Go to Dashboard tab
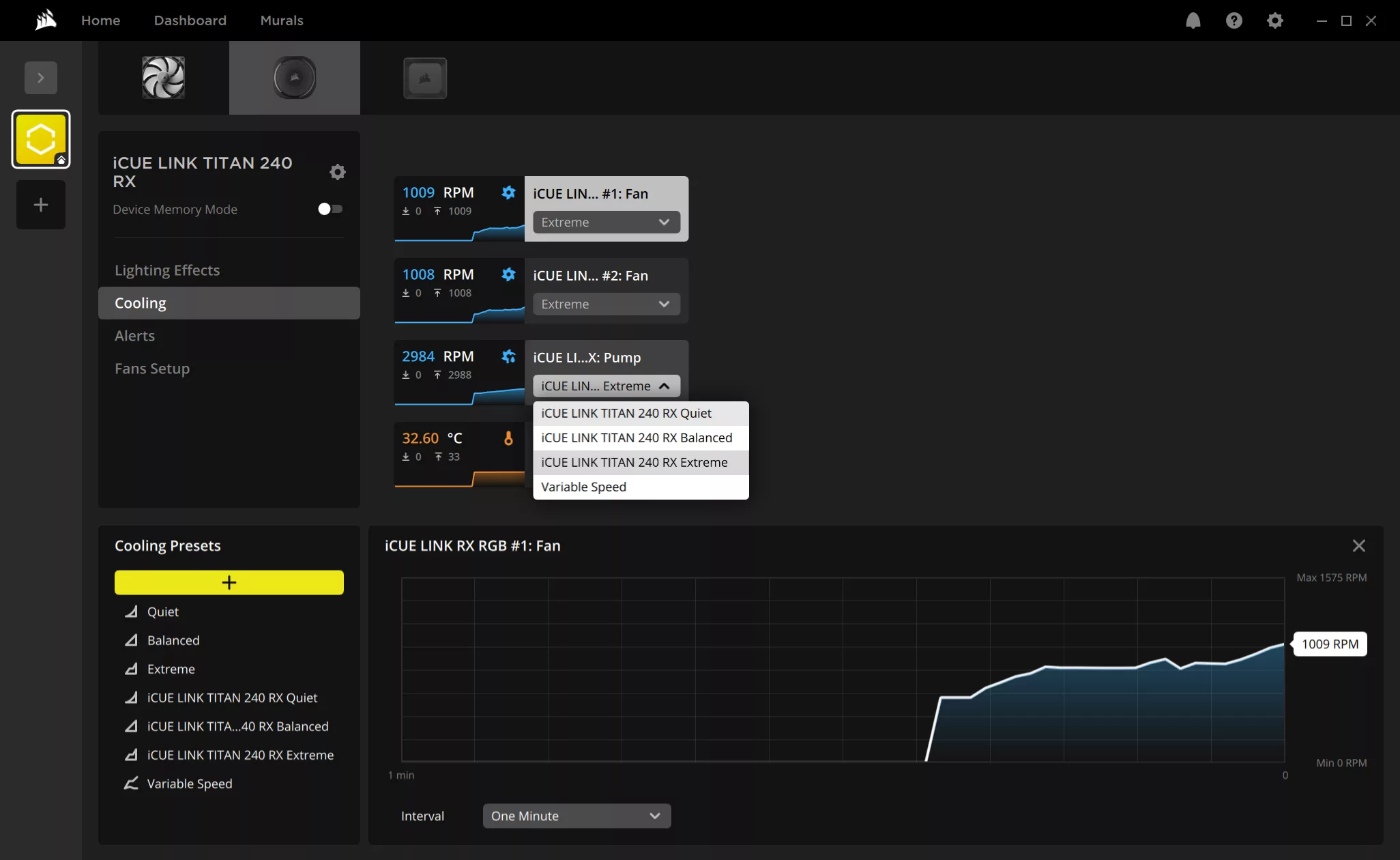 coord(190,20)
